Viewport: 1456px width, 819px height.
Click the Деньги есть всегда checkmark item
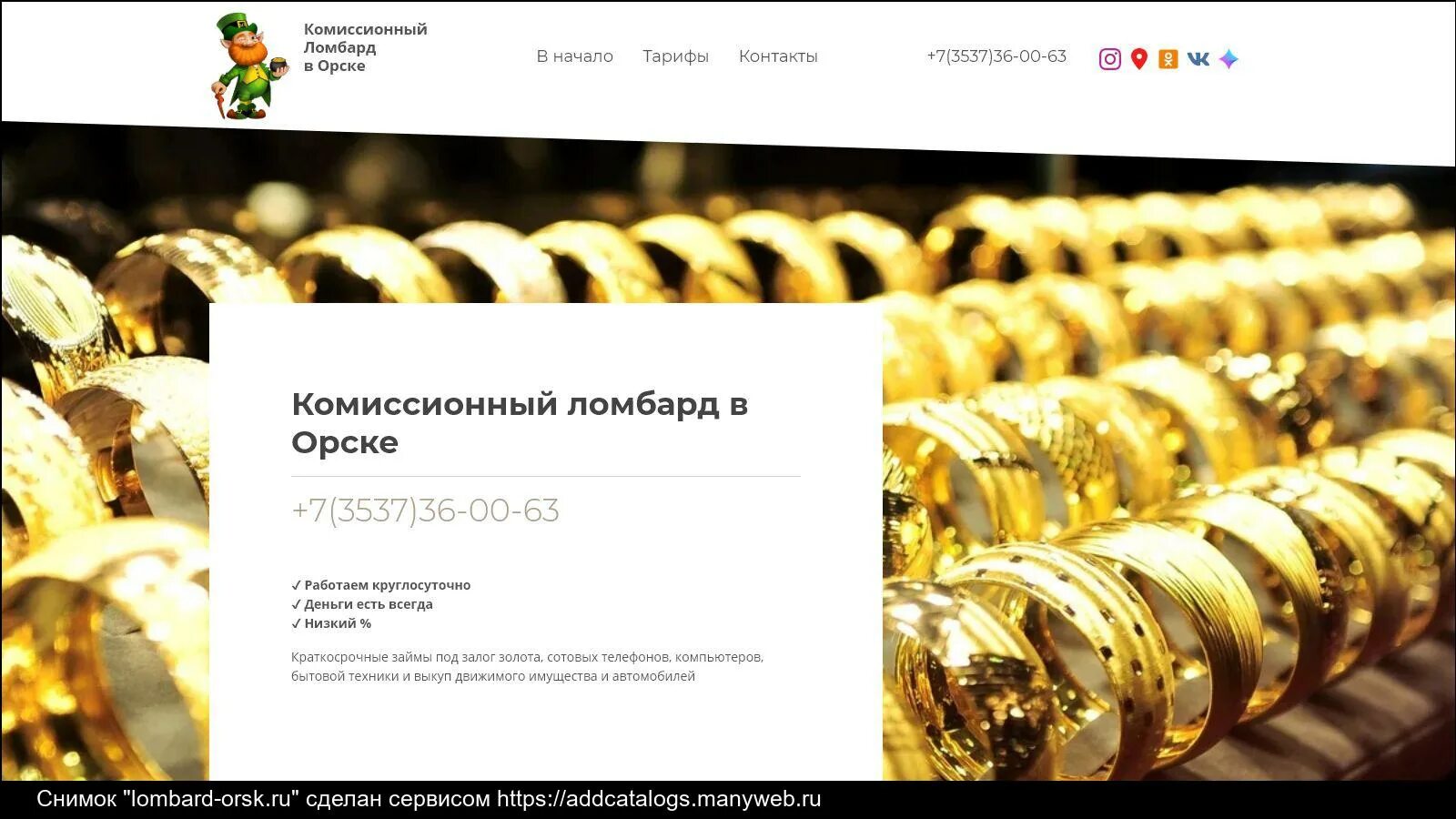point(362,604)
